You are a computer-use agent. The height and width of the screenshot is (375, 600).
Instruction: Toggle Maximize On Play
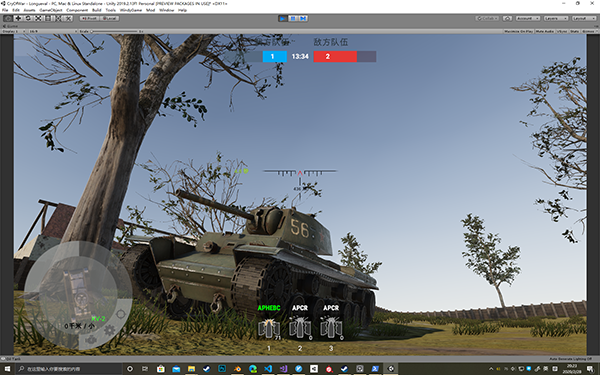click(x=518, y=31)
